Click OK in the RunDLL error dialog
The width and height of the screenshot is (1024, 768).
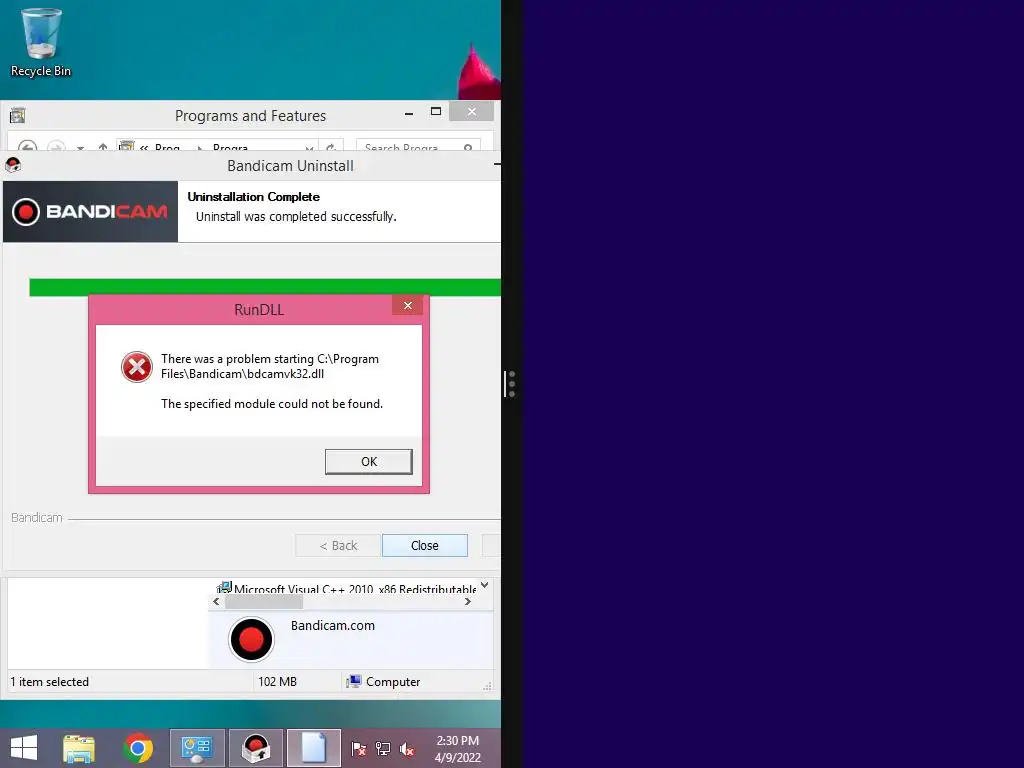tap(368, 462)
